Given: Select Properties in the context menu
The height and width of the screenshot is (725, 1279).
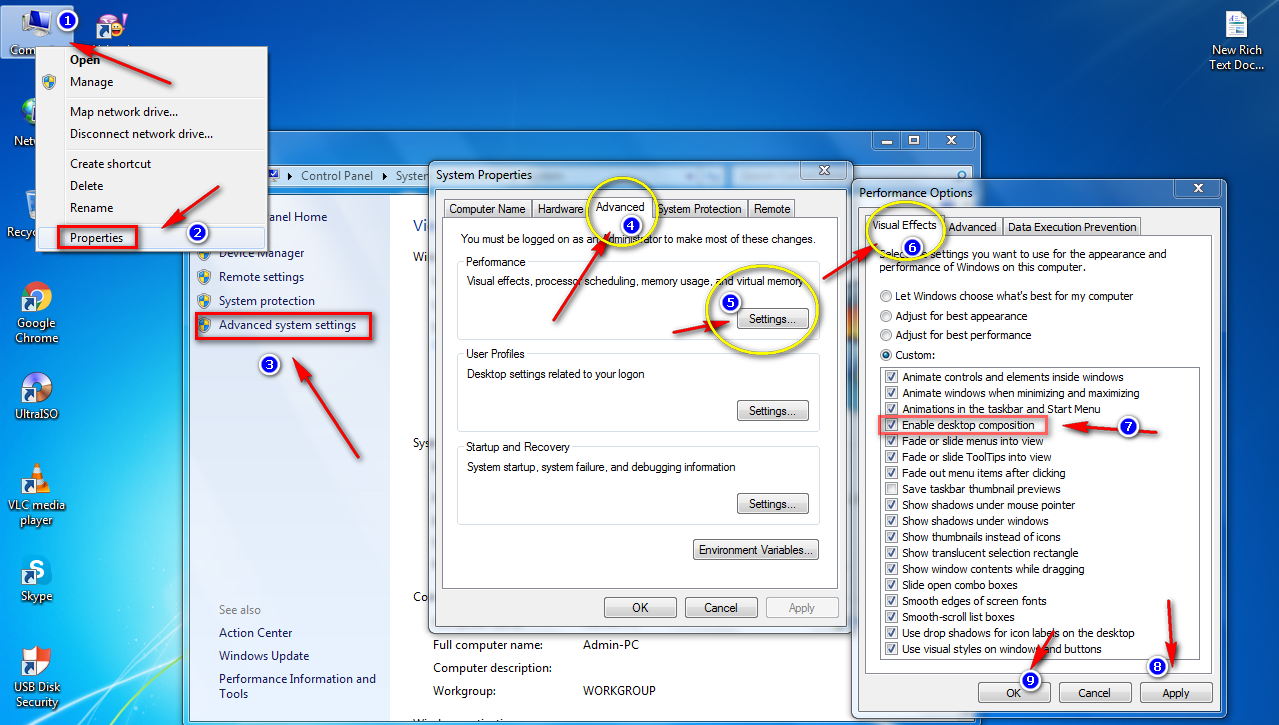Looking at the screenshot, I should tap(97, 238).
